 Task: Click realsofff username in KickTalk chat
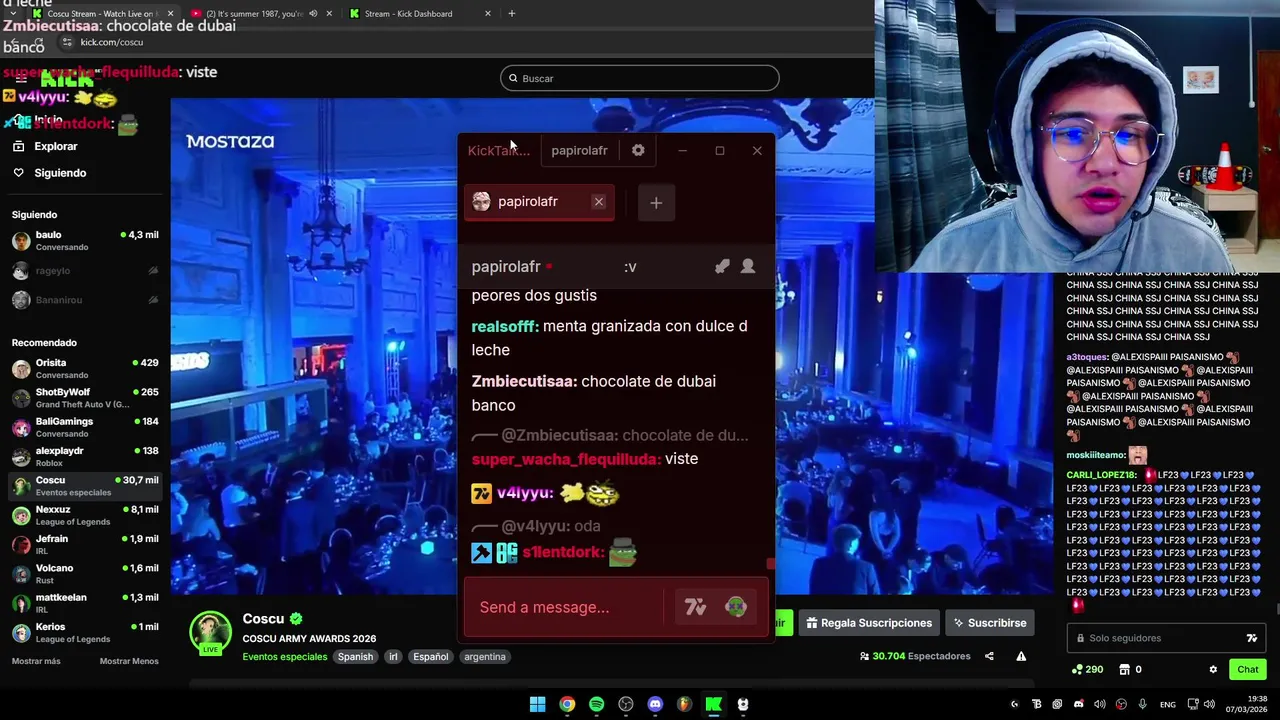(505, 326)
